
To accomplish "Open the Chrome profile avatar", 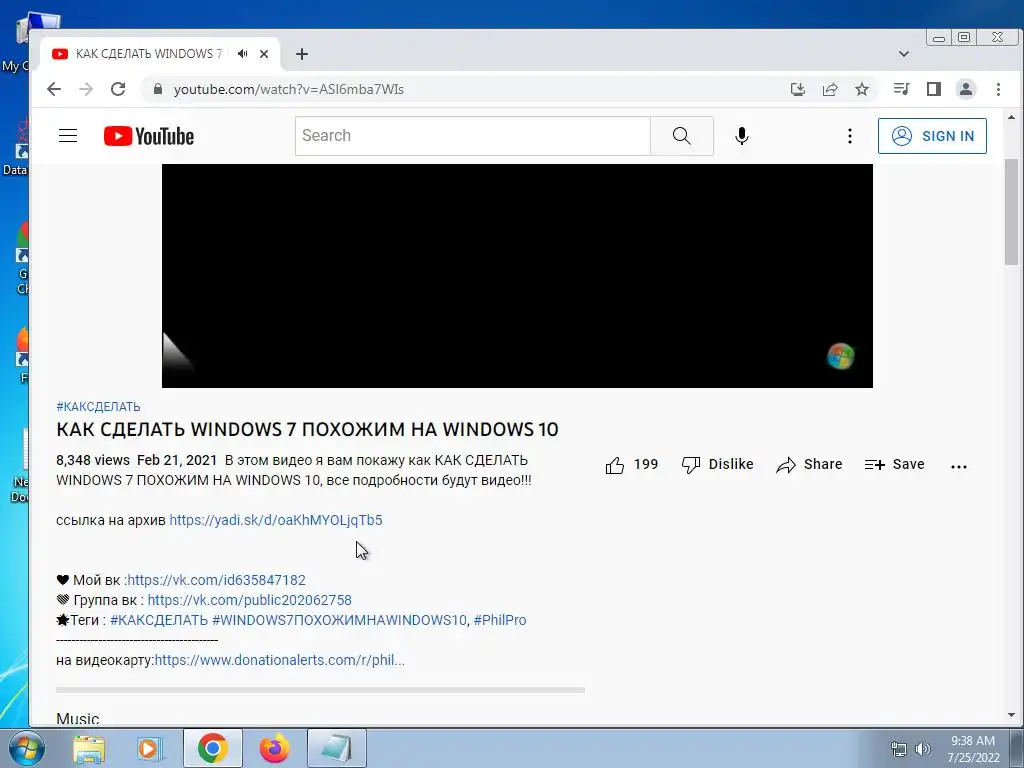I will tap(966, 89).
